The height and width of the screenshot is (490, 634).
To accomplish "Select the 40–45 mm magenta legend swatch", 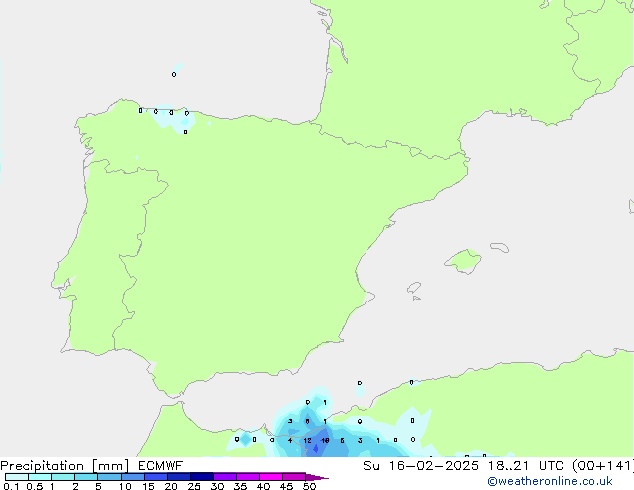I will click(x=271, y=477).
